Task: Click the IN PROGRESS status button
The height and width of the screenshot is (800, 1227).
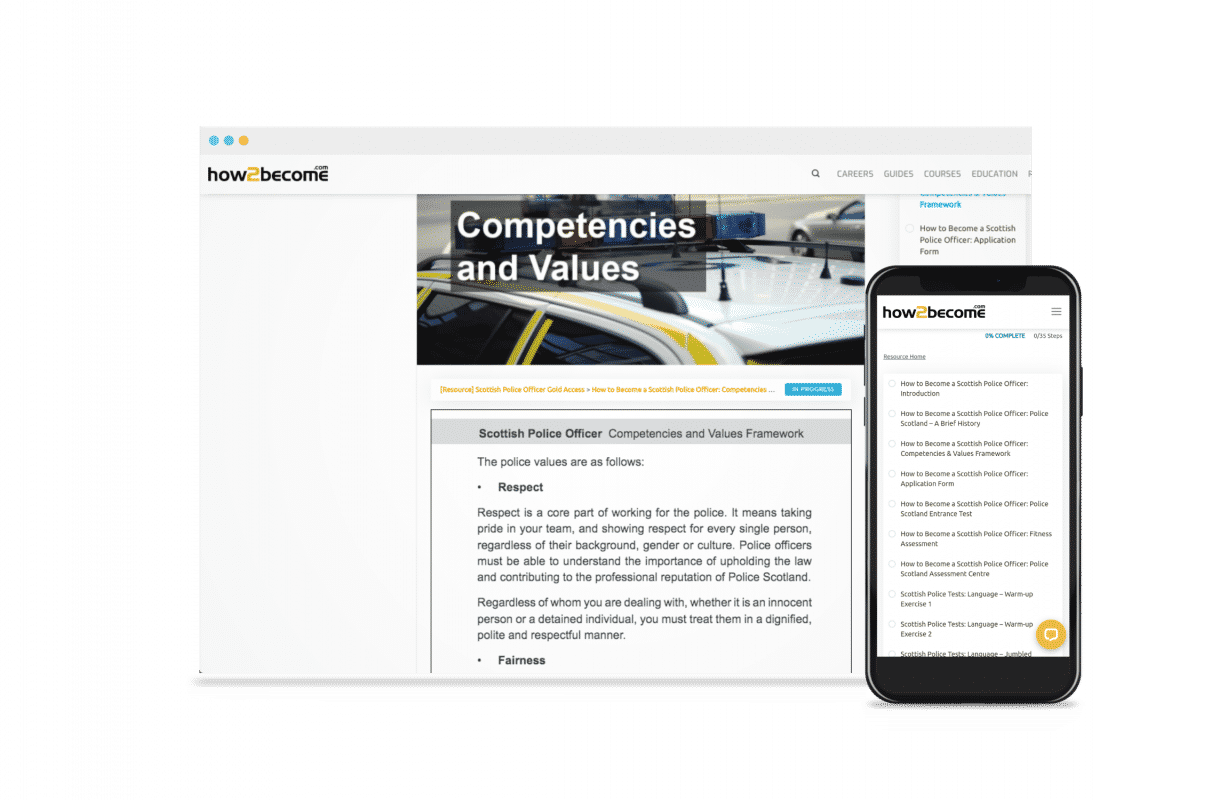Action: click(x=813, y=389)
